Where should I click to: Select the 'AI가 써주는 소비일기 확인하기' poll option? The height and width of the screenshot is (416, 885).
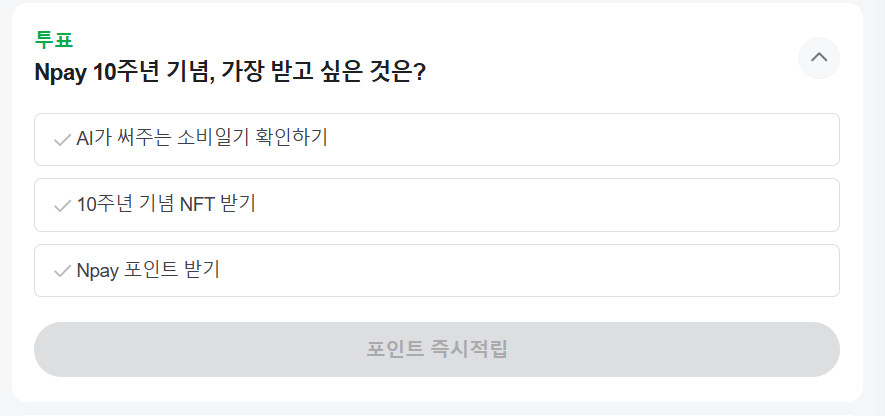(436, 139)
